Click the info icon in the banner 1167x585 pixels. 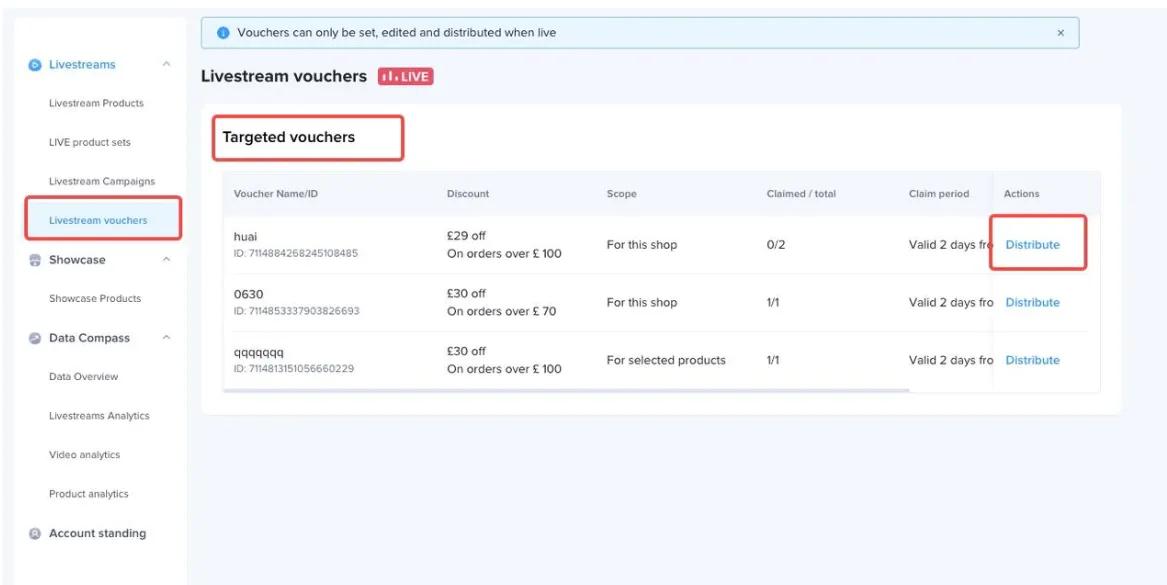tap(223, 33)
